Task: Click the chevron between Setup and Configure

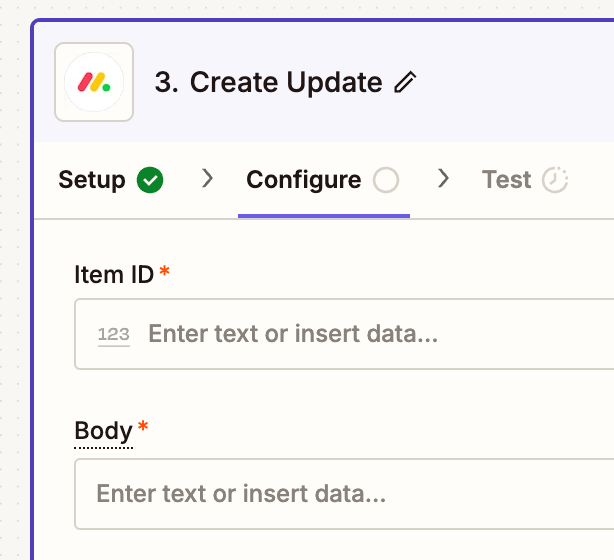Action: click(x=208, y=179)
